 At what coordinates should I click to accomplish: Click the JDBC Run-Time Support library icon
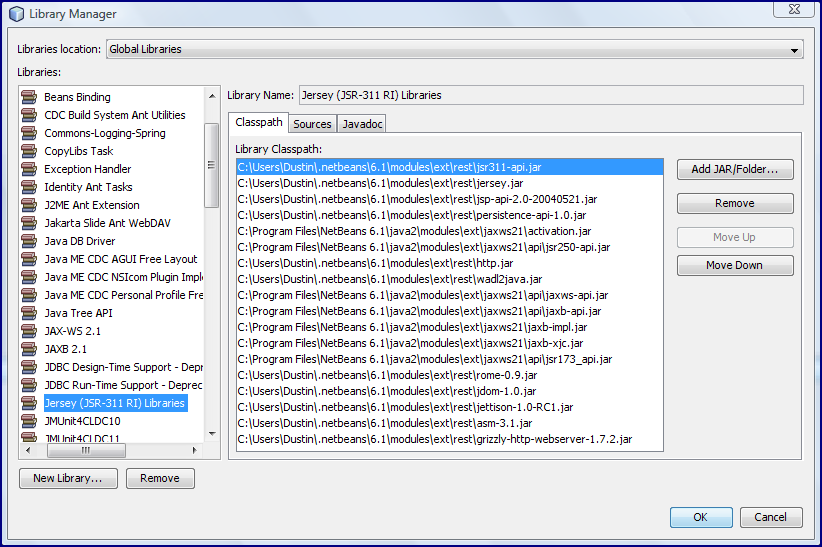pyautogui.click(x=29, y=385)
